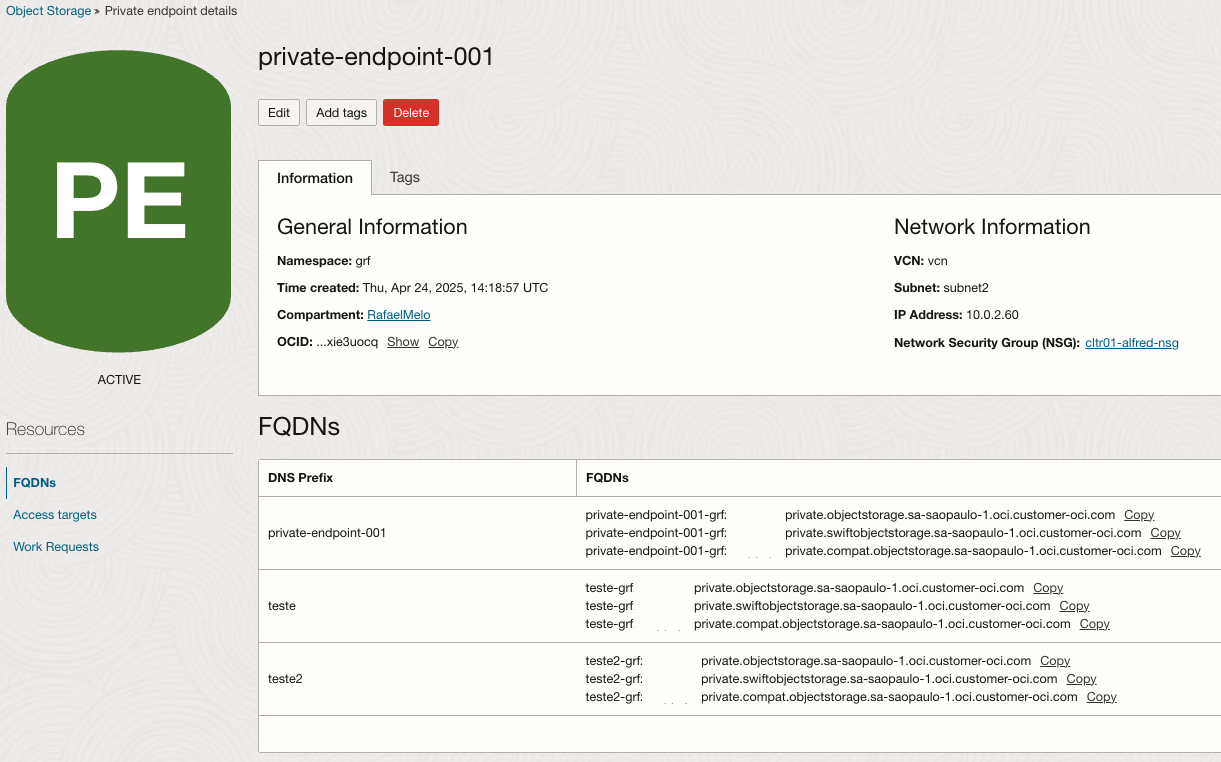Copy the private-endpoint-001 swiftobjectstorage FQDN
This screenshot has height=762, width=1221.
[x=1164, y=532]
